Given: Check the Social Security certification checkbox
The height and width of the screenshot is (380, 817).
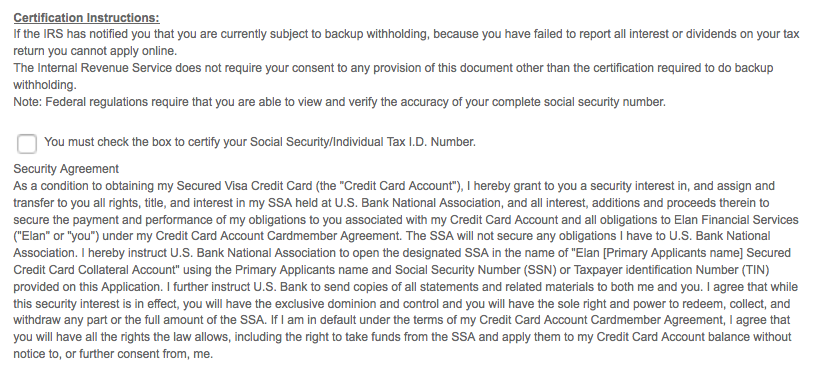Looking at the screenshot, I should [x=27, y=143].
